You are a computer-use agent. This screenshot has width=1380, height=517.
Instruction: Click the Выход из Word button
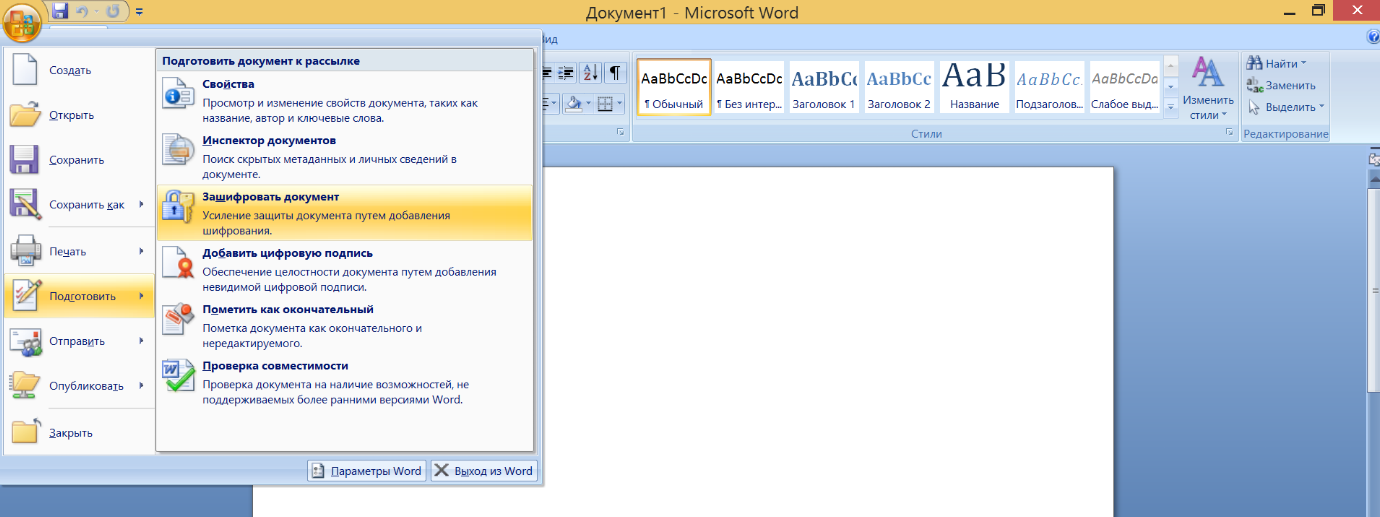pyautogui.click(x=484, y=471)
